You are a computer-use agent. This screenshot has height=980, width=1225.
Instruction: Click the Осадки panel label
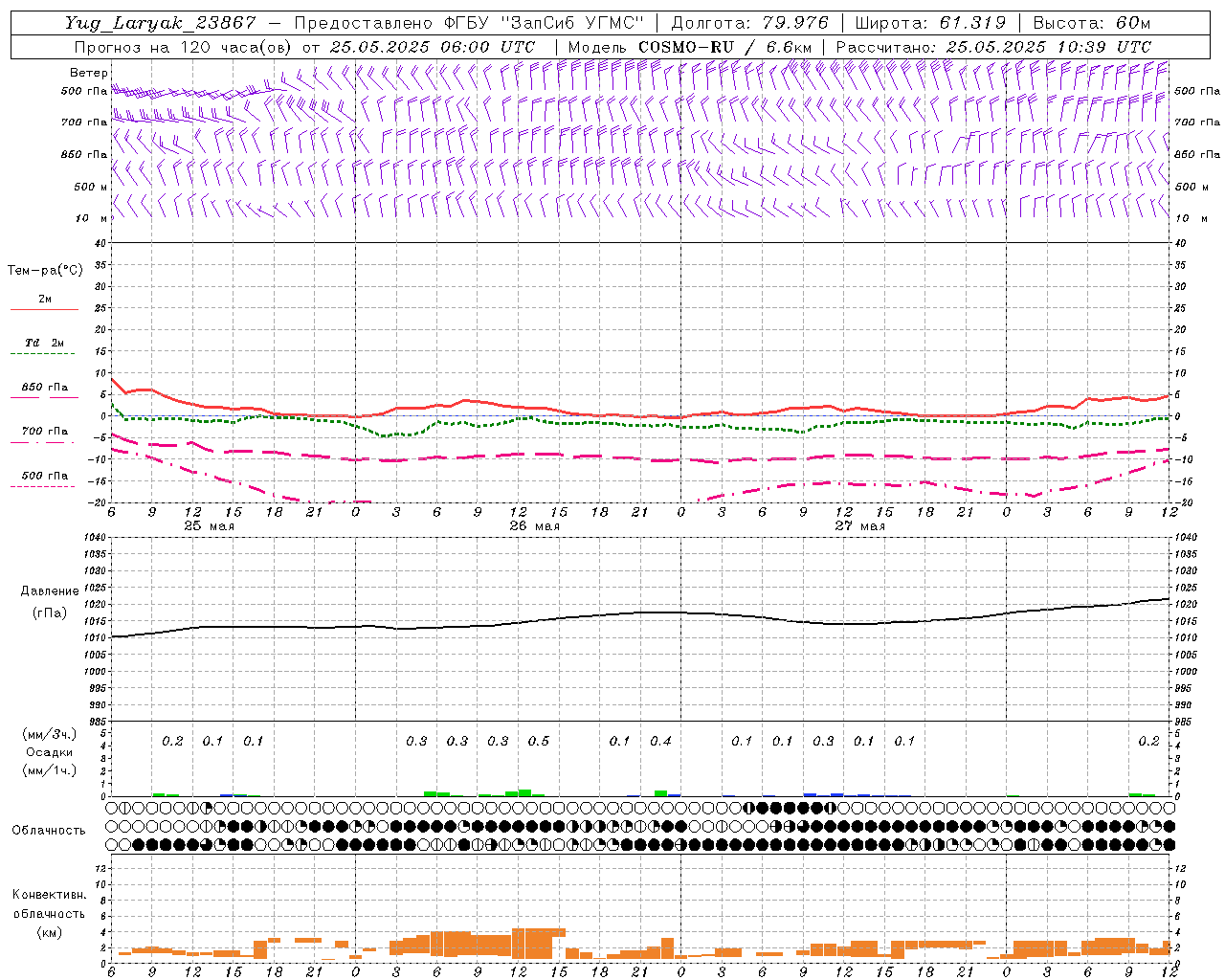pyautogui.click(x=49, y=753)
